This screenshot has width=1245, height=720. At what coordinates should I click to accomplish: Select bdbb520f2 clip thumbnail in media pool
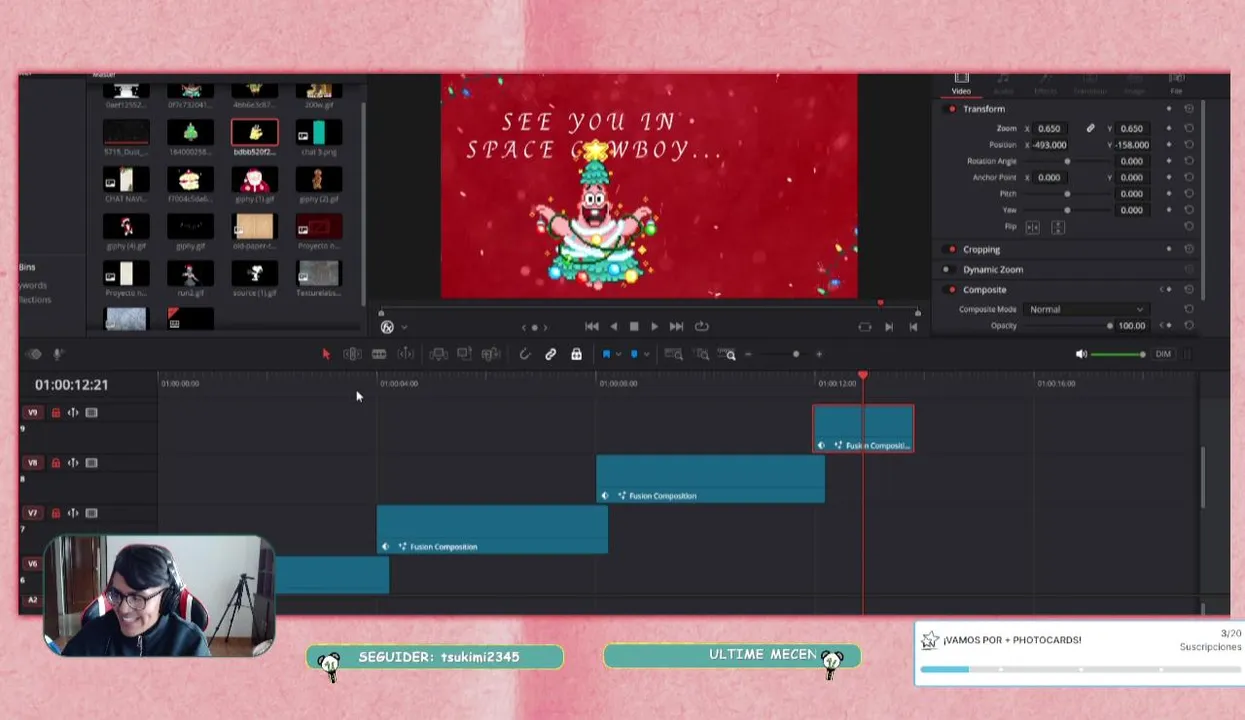[255, 133]
